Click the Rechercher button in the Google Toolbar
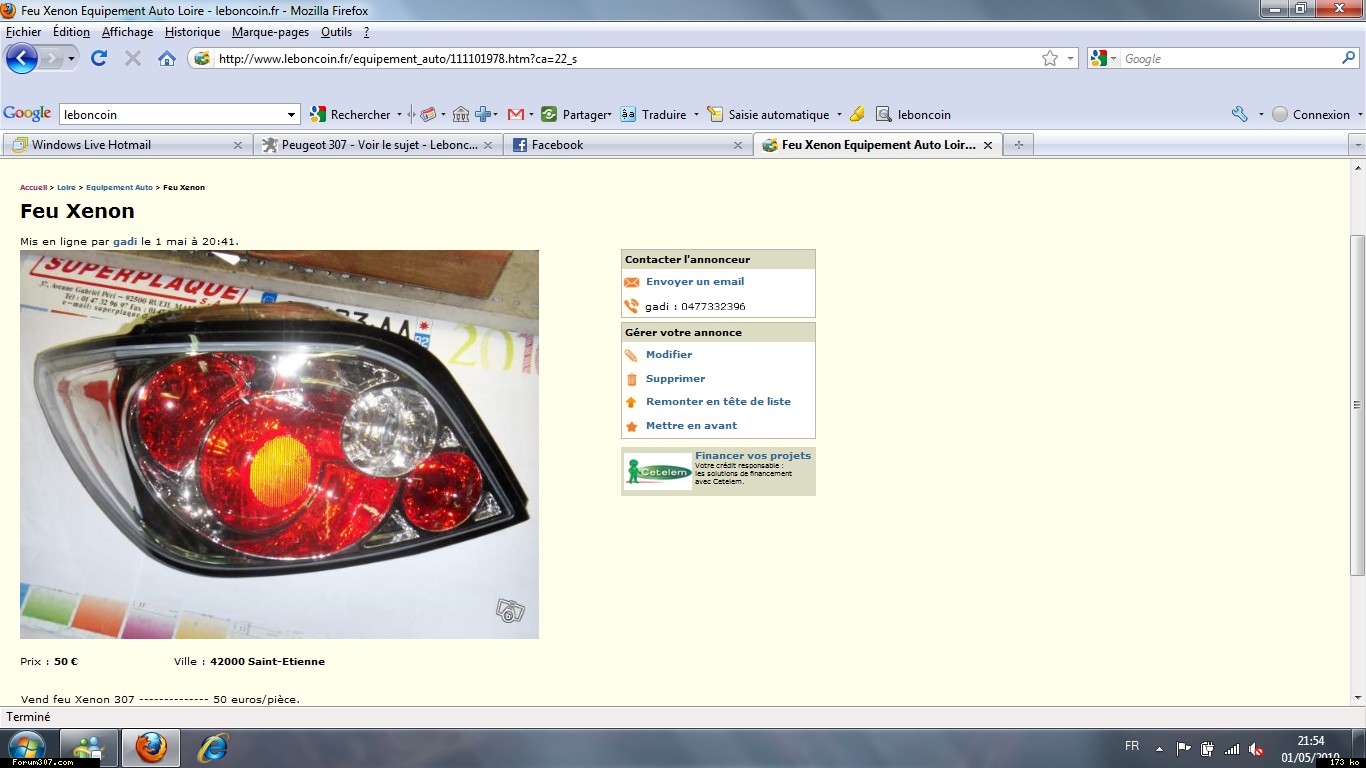The width and height of the screenshot is (1366, 768). (x=350, y=115)
